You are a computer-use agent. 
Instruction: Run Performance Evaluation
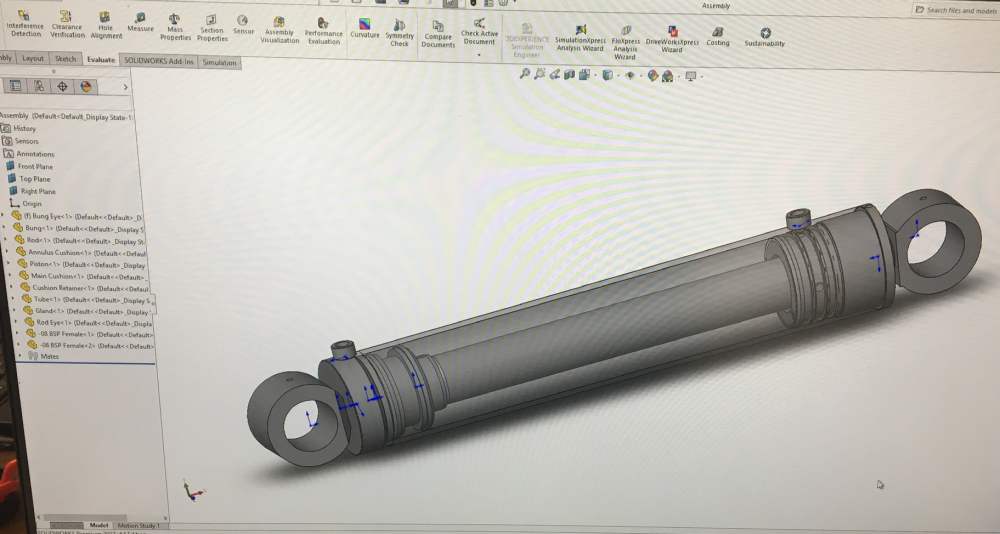coord(323,32)
